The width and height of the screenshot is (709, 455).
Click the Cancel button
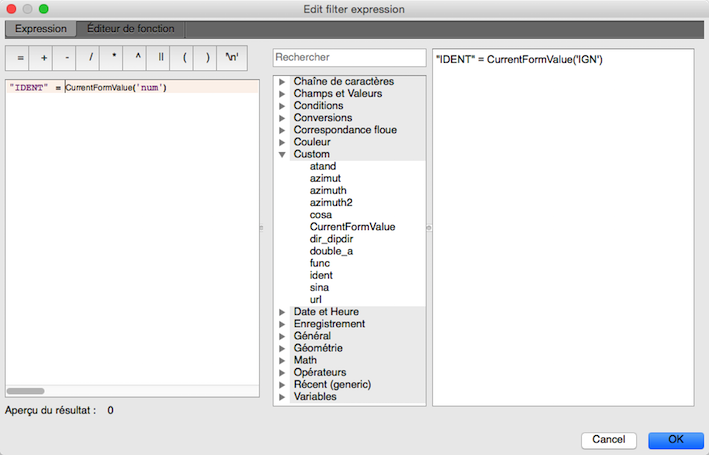608,439
